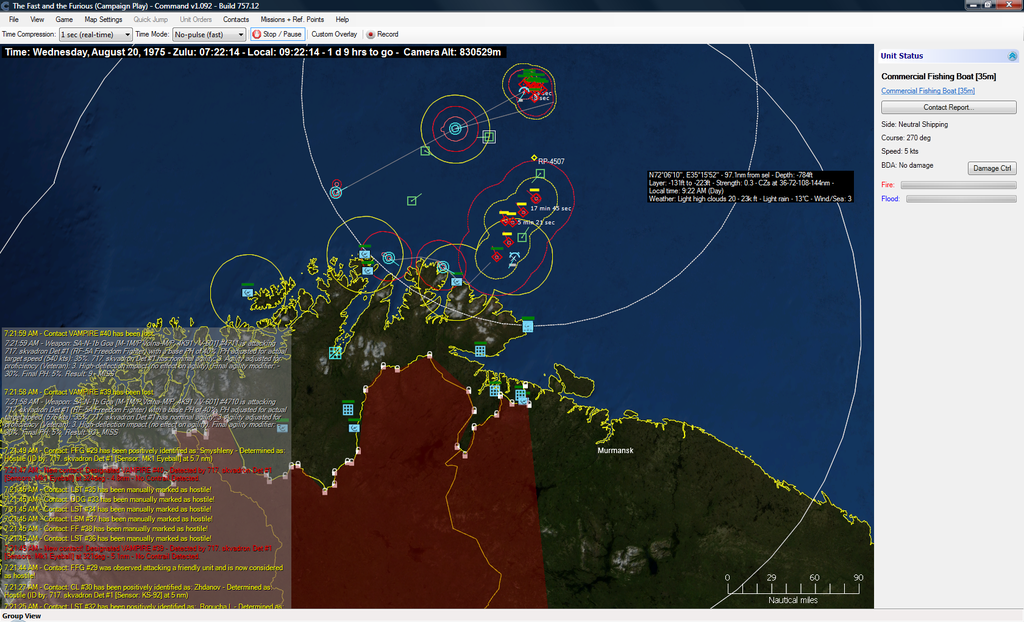The width and height of the screenshot is (1024, 622).
Task: Click the Fire damage progress bar
Action: 958,185
